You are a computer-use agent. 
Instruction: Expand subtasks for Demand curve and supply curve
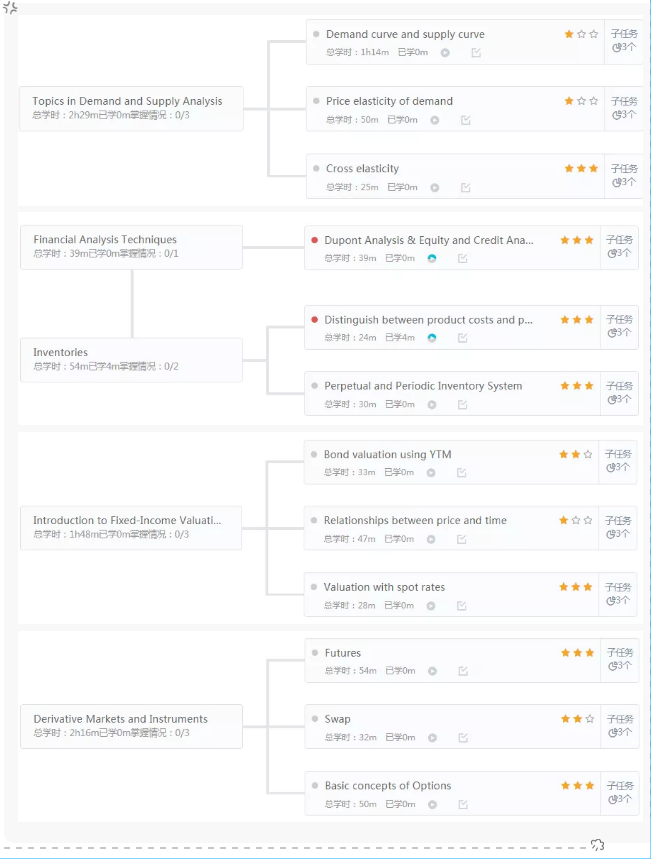(623, 41)
